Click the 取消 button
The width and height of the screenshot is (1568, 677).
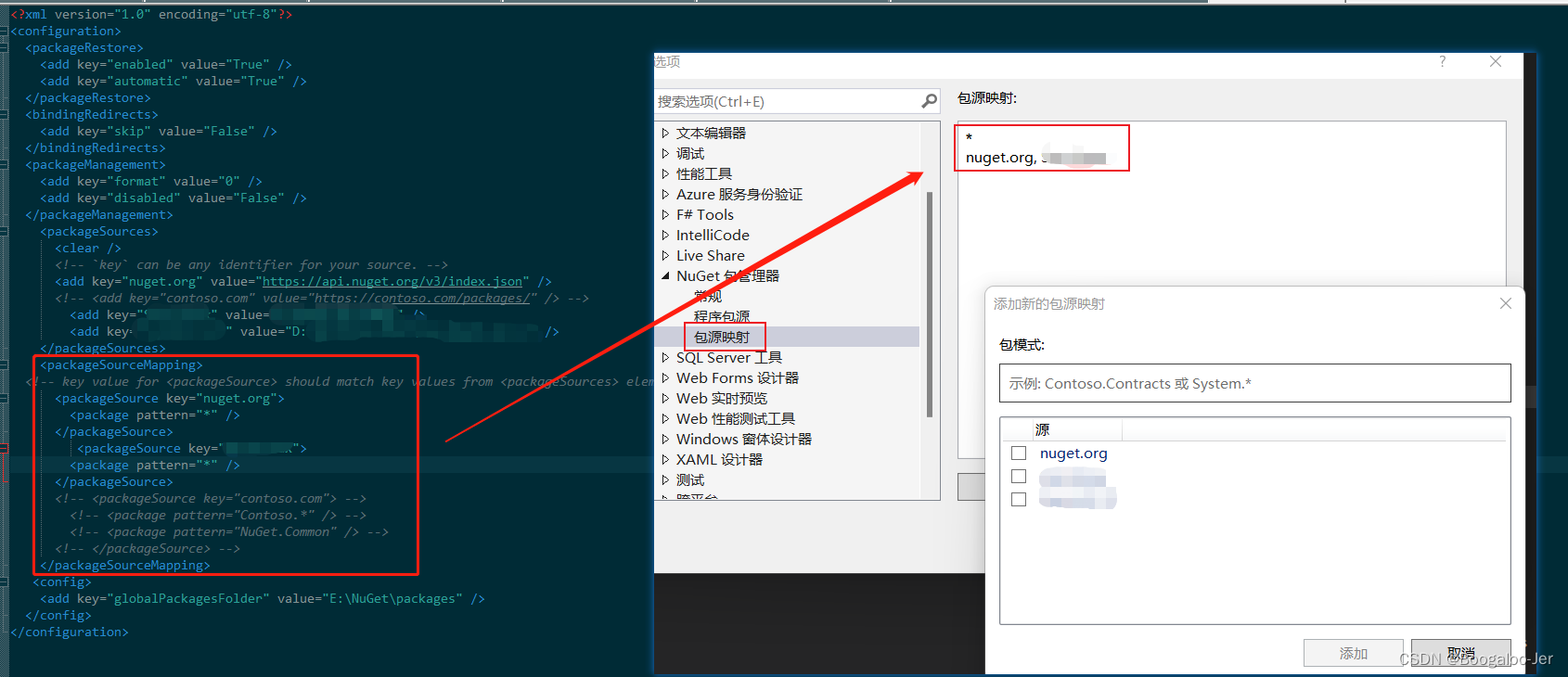click(x=1461, y=653)
